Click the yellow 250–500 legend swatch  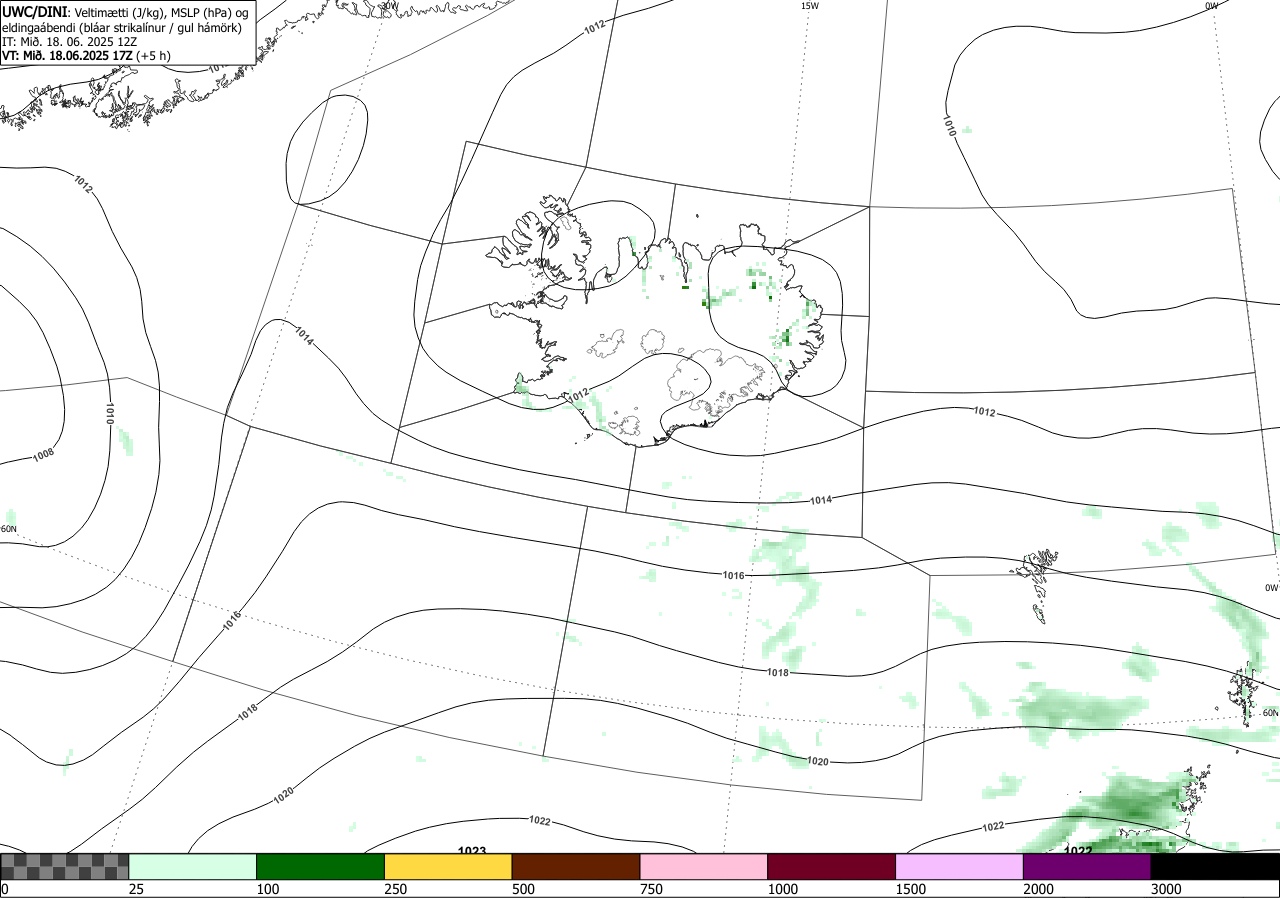(448, 866)
